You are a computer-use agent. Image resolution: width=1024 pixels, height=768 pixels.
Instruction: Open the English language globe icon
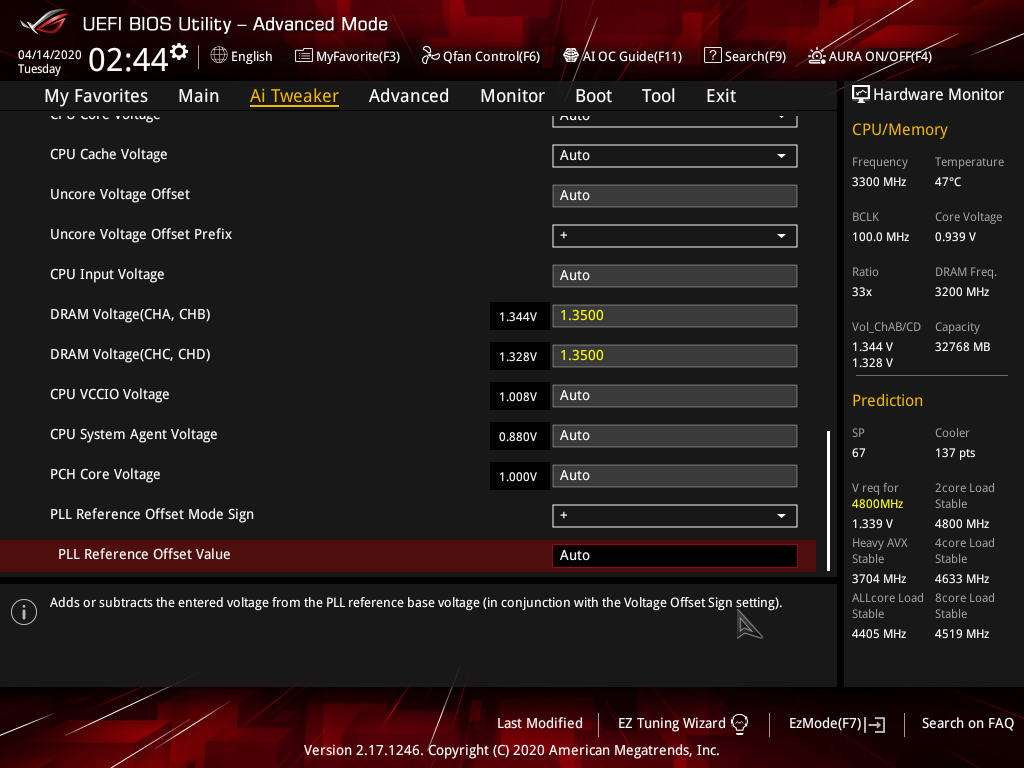point(219,56)
